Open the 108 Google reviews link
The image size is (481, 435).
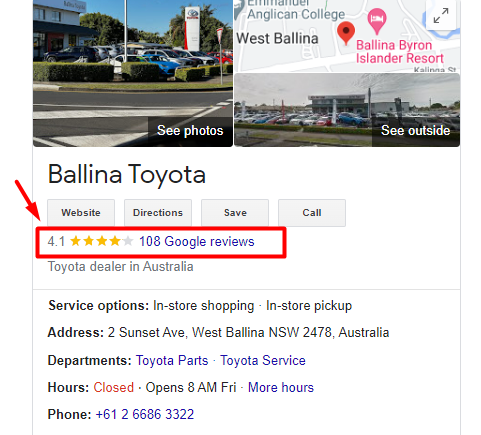click(x=197, y=241)
